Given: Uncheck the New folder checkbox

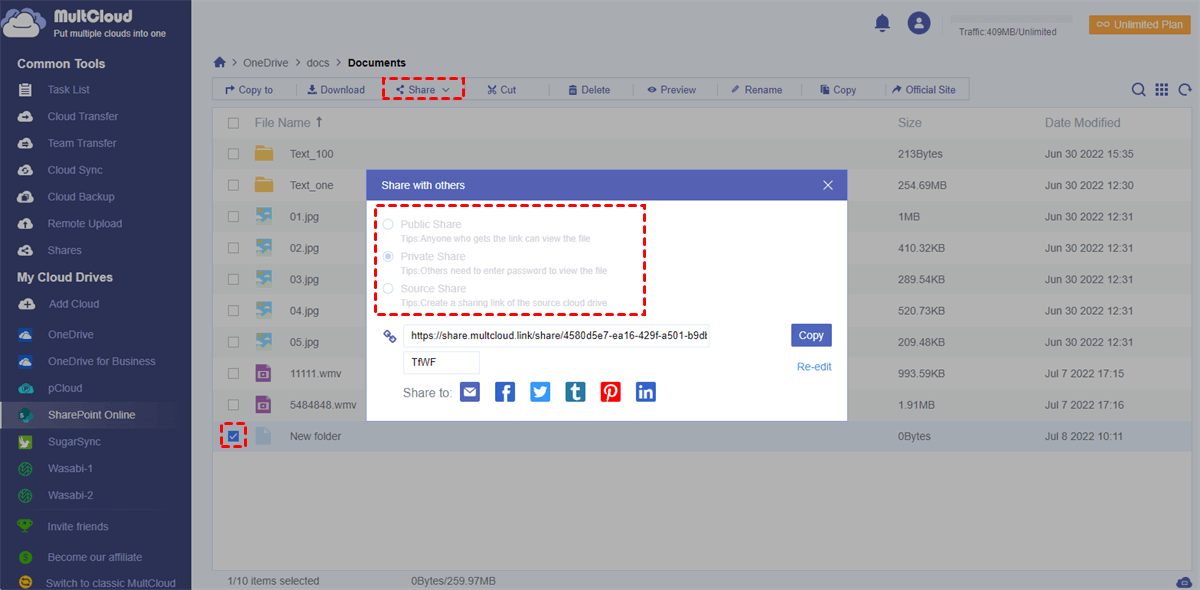Looking at the screenshot, I should (233, 436).
